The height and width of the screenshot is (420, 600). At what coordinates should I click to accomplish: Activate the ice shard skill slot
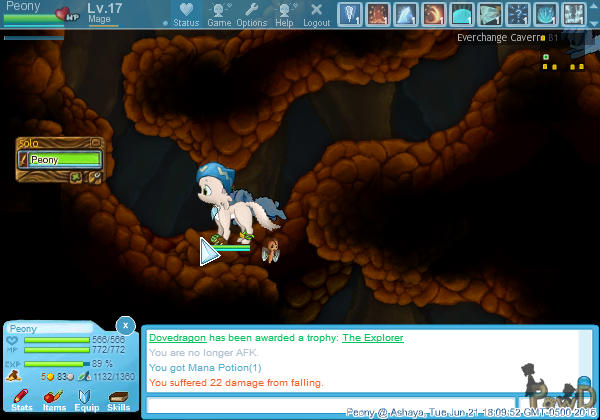pos(407,14)
